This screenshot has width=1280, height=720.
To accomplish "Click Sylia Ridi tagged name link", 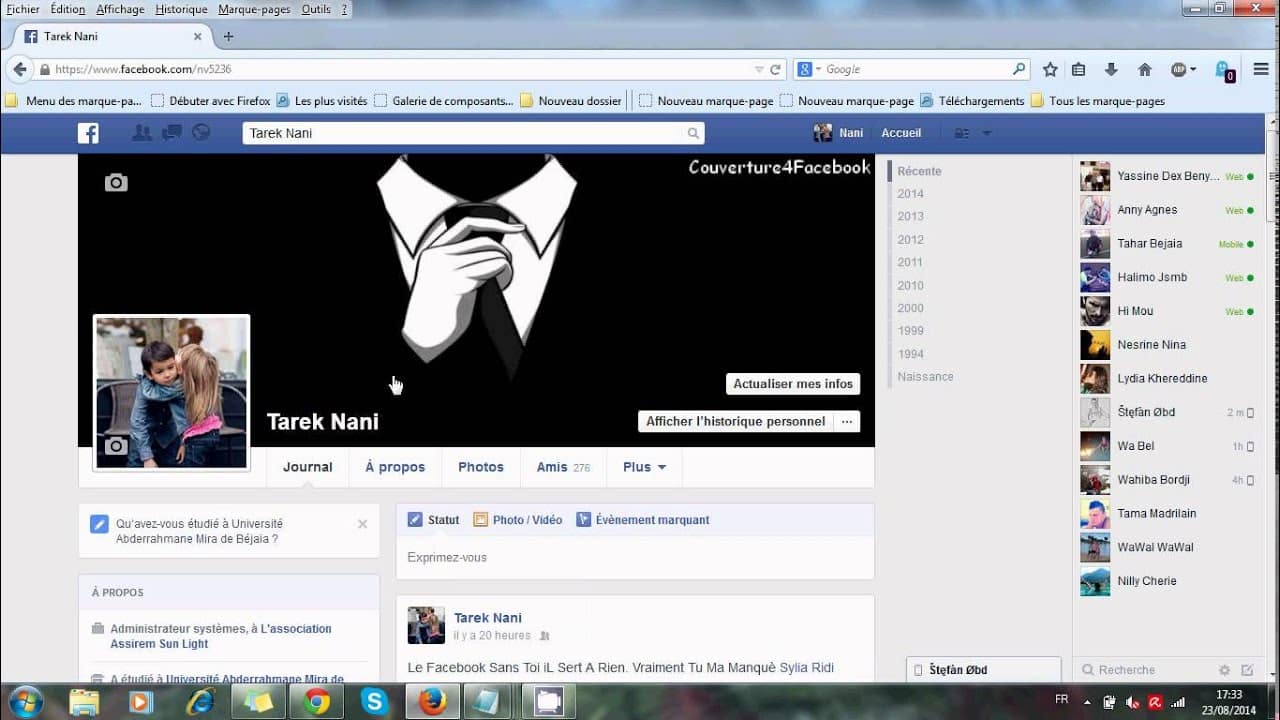I will (806, 668).
